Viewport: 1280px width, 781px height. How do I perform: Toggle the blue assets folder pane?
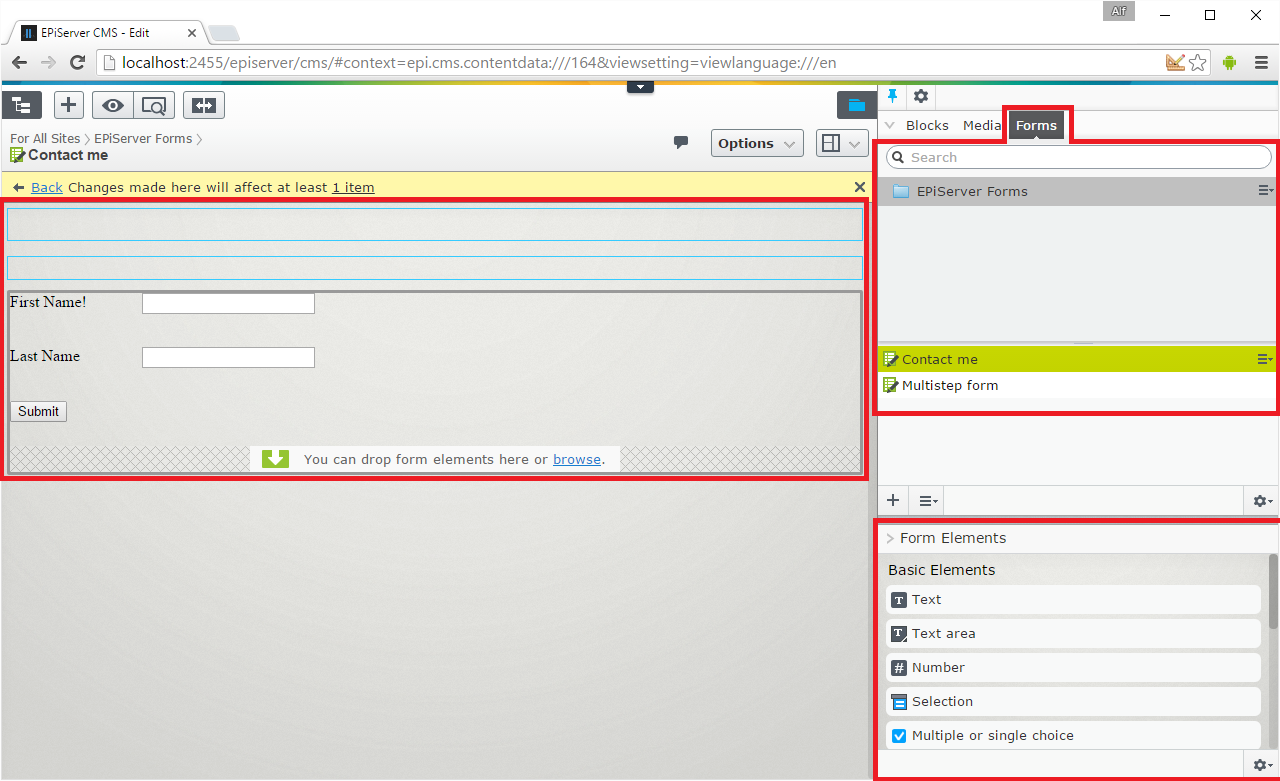click(856, 105)
